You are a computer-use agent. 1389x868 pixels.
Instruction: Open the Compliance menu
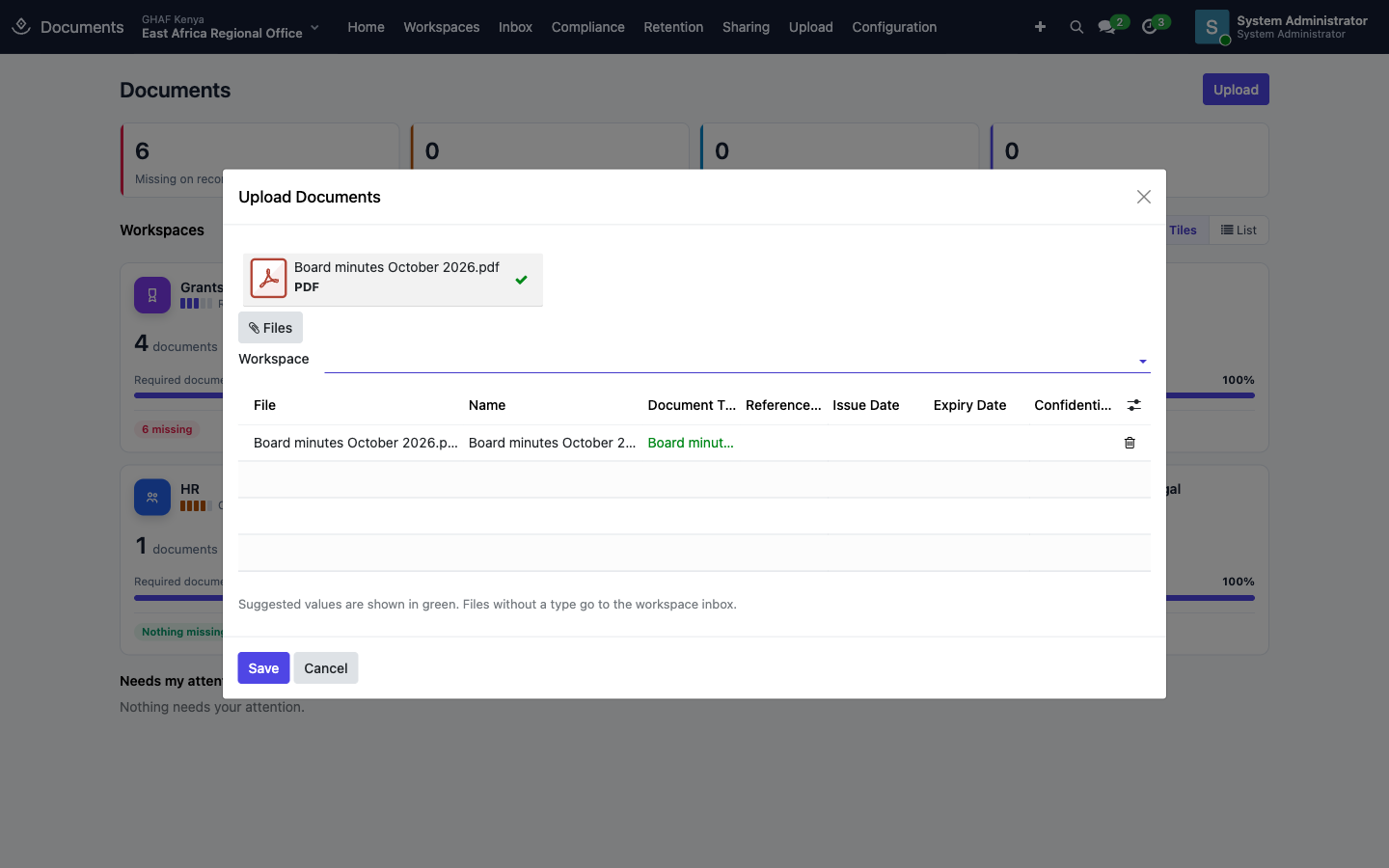[588, 27]
